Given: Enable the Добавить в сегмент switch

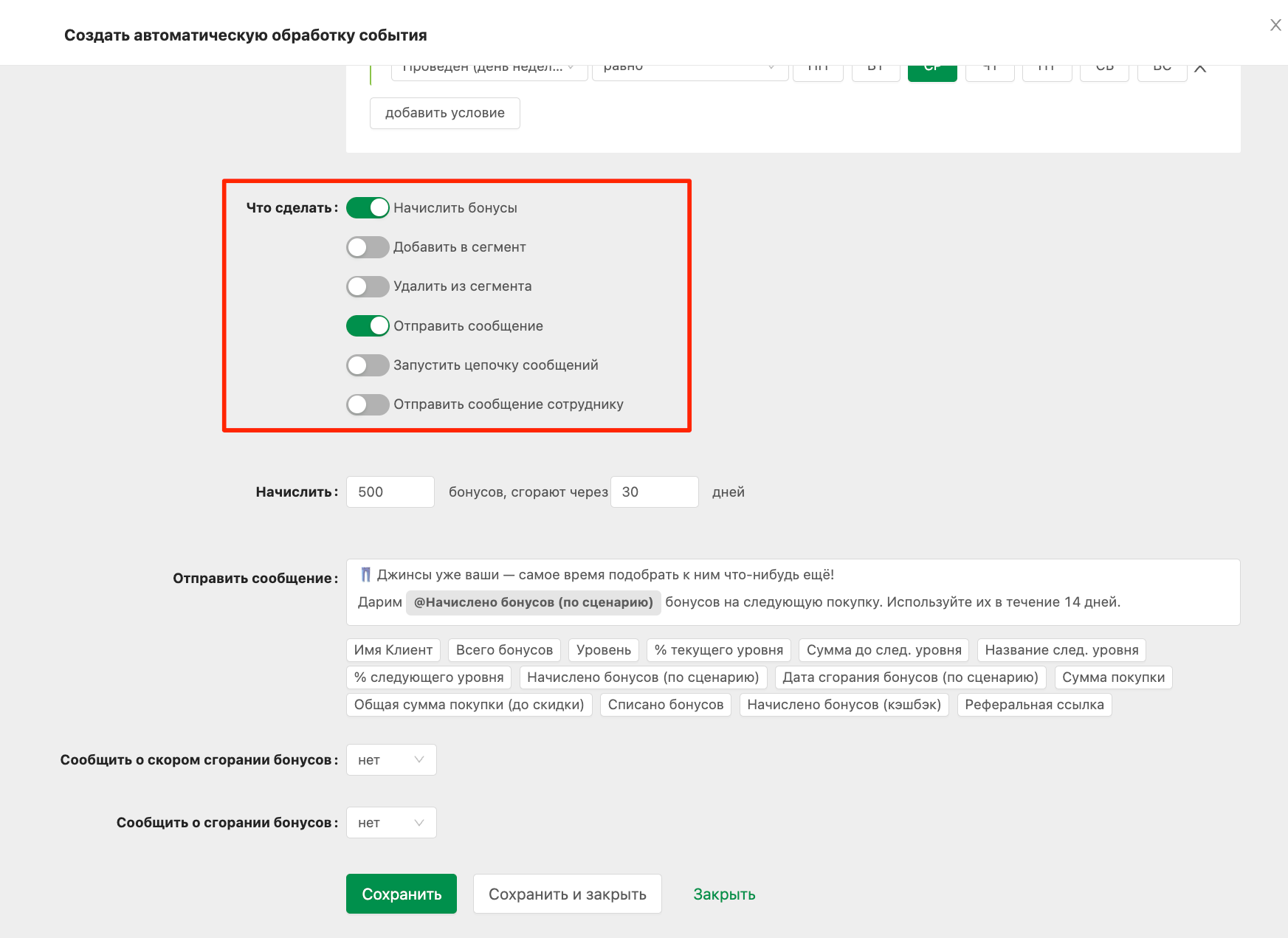Looking at the screenshot, I should pyautogui.click(x=368, y=247).
